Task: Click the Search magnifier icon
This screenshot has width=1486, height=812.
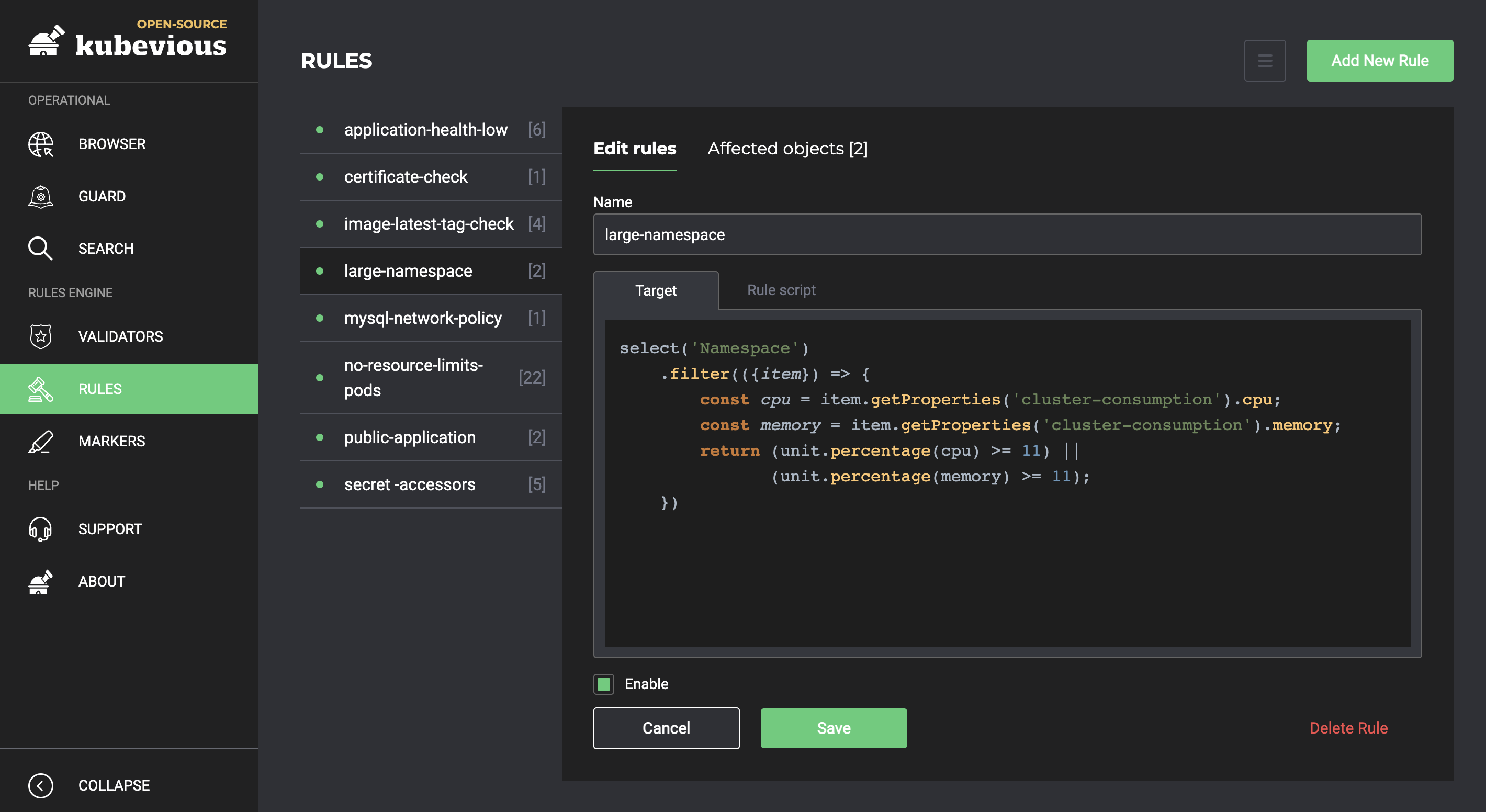Action: click(40, 249)
